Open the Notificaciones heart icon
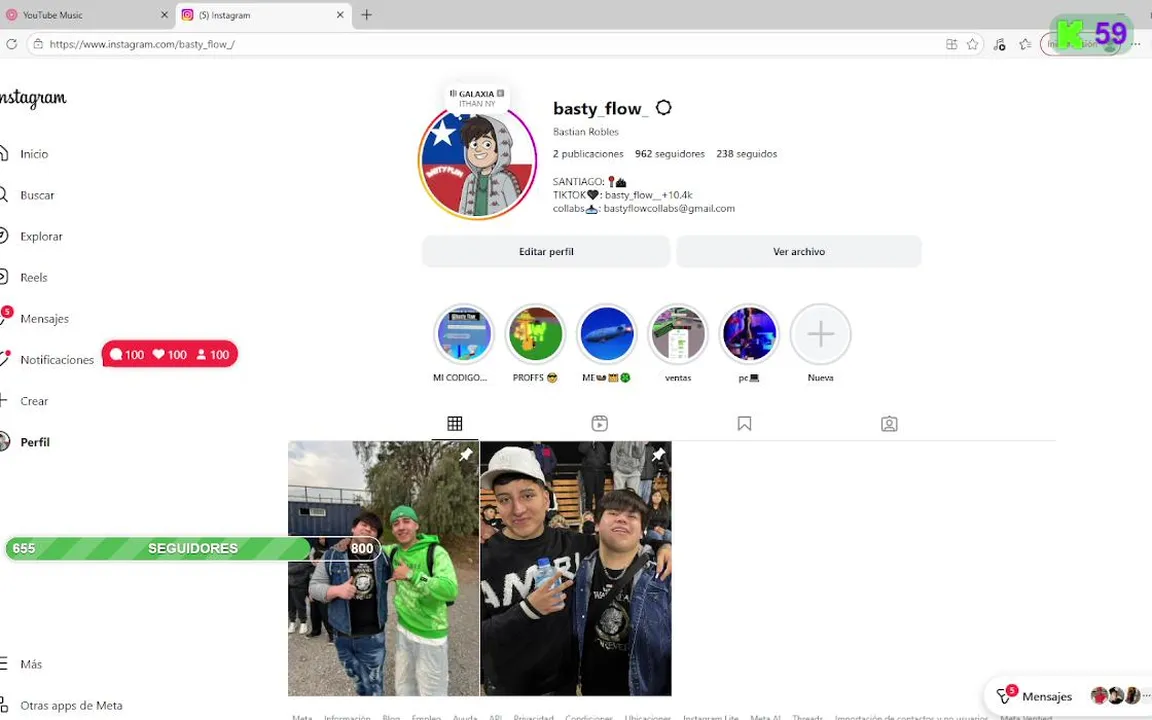 click(4, 359)
